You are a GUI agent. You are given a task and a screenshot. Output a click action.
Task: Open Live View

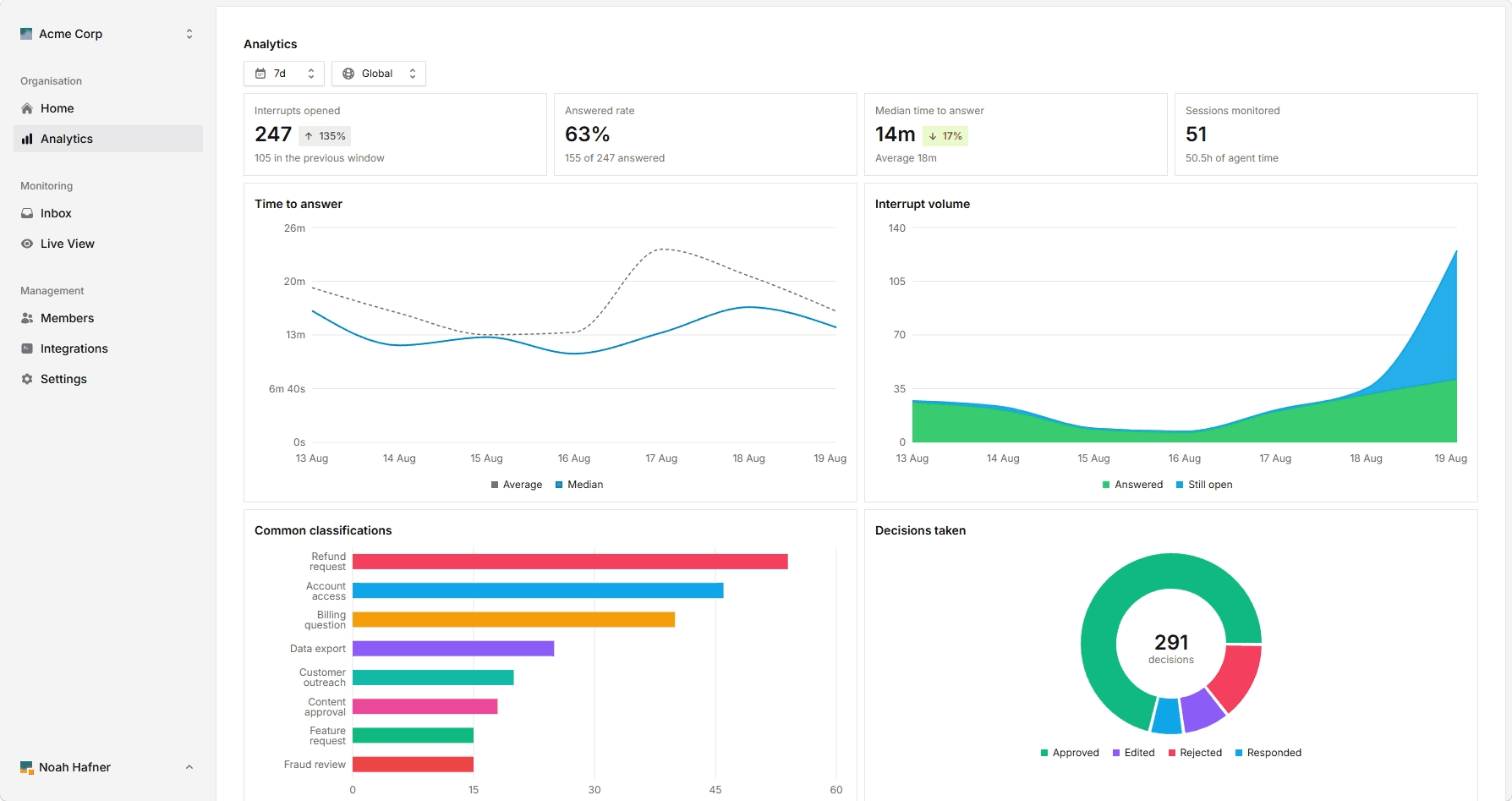[108, 244]
